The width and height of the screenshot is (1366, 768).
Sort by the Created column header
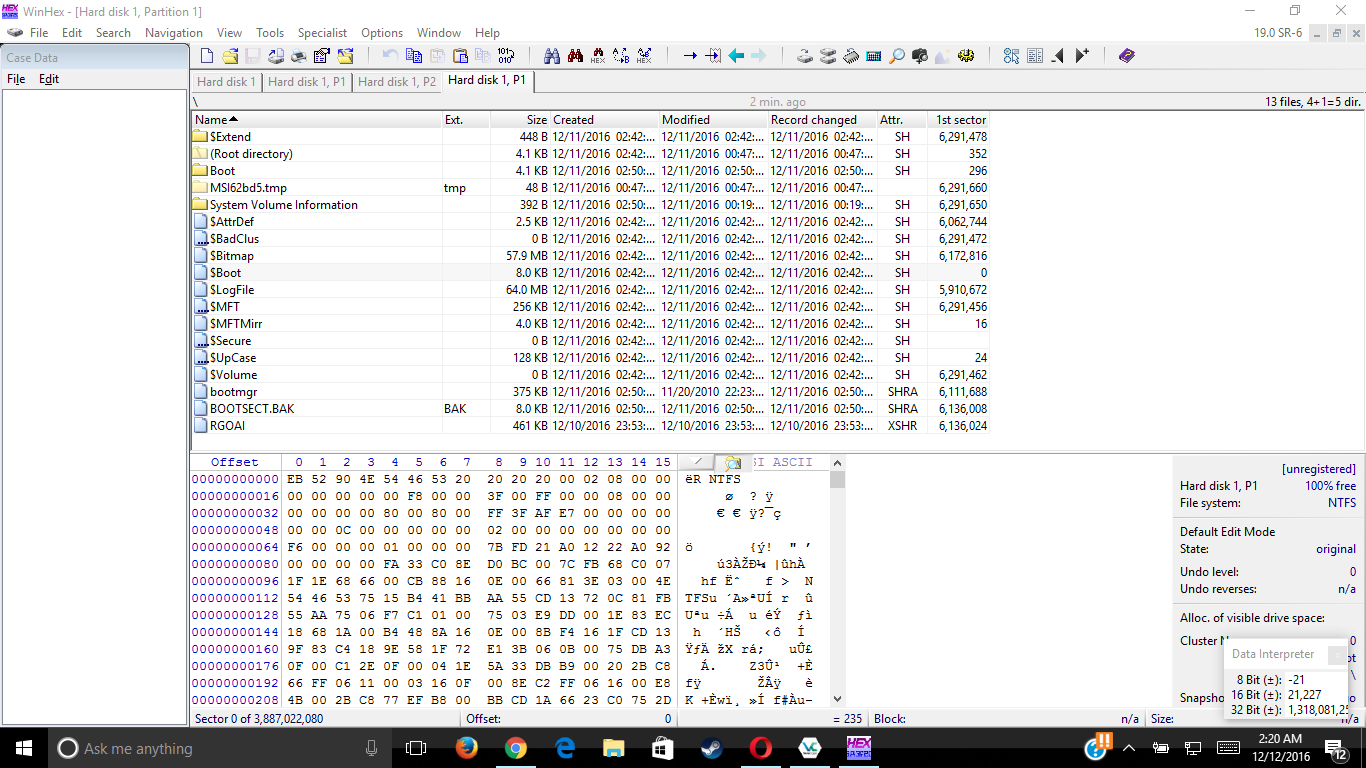pos(605,120)
